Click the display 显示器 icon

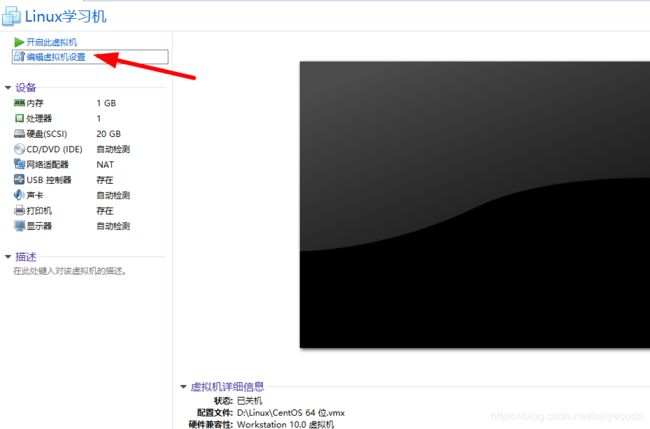19,226
